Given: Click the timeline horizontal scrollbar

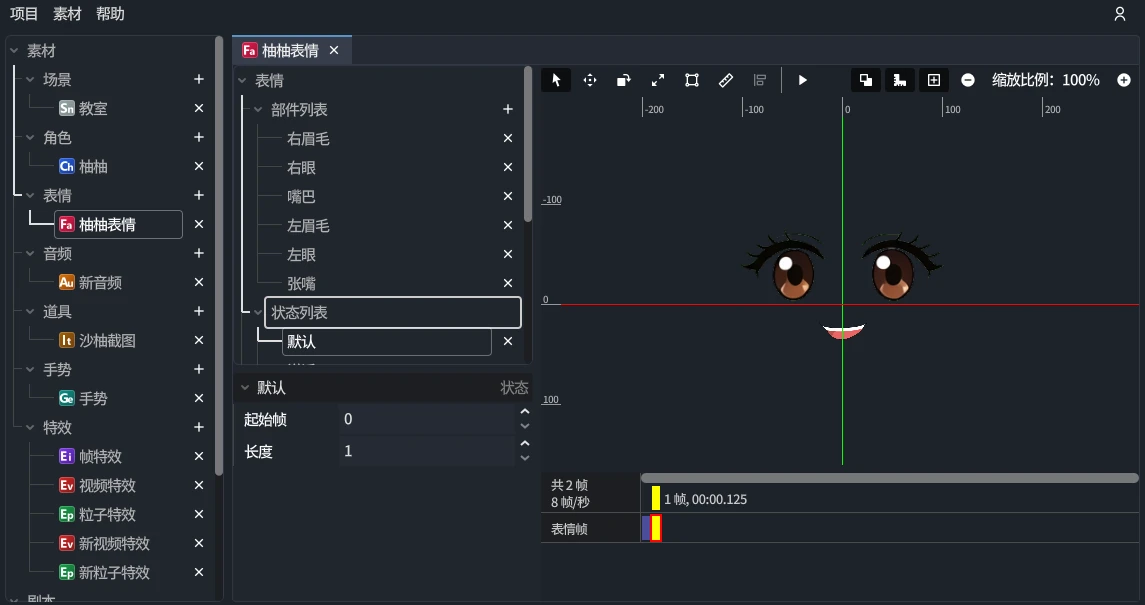Looking at the screenshot, I should pyautogui.click(x=889, y=478).
